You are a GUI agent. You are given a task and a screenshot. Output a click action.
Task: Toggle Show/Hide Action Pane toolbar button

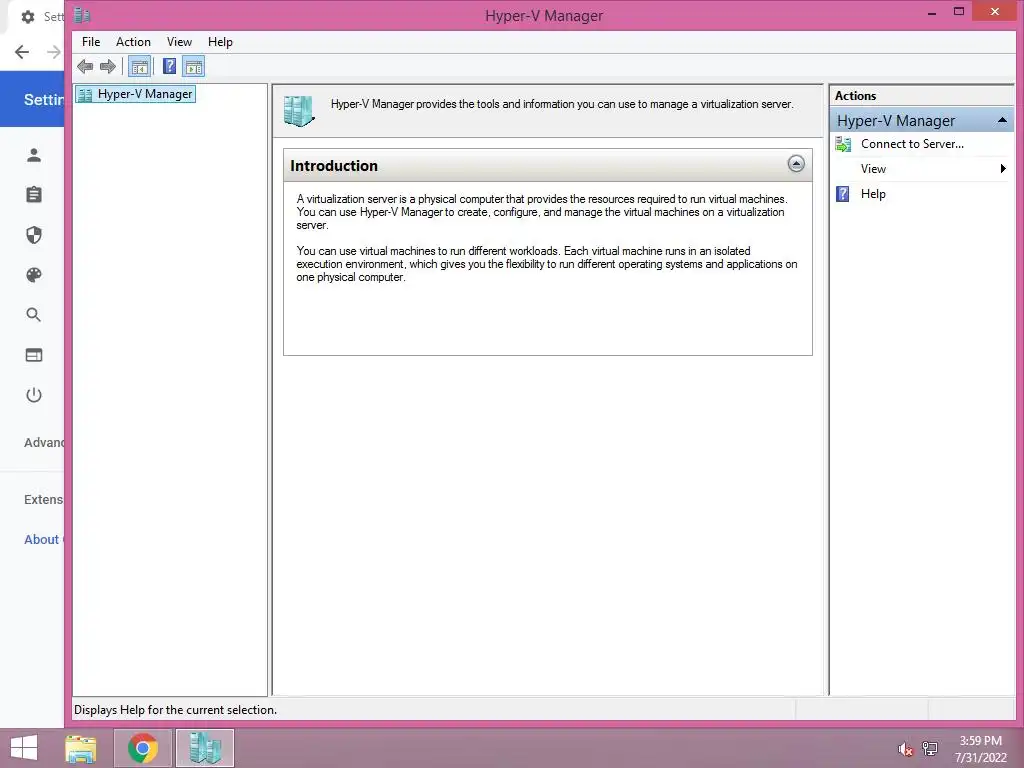(x=194, y=66)
